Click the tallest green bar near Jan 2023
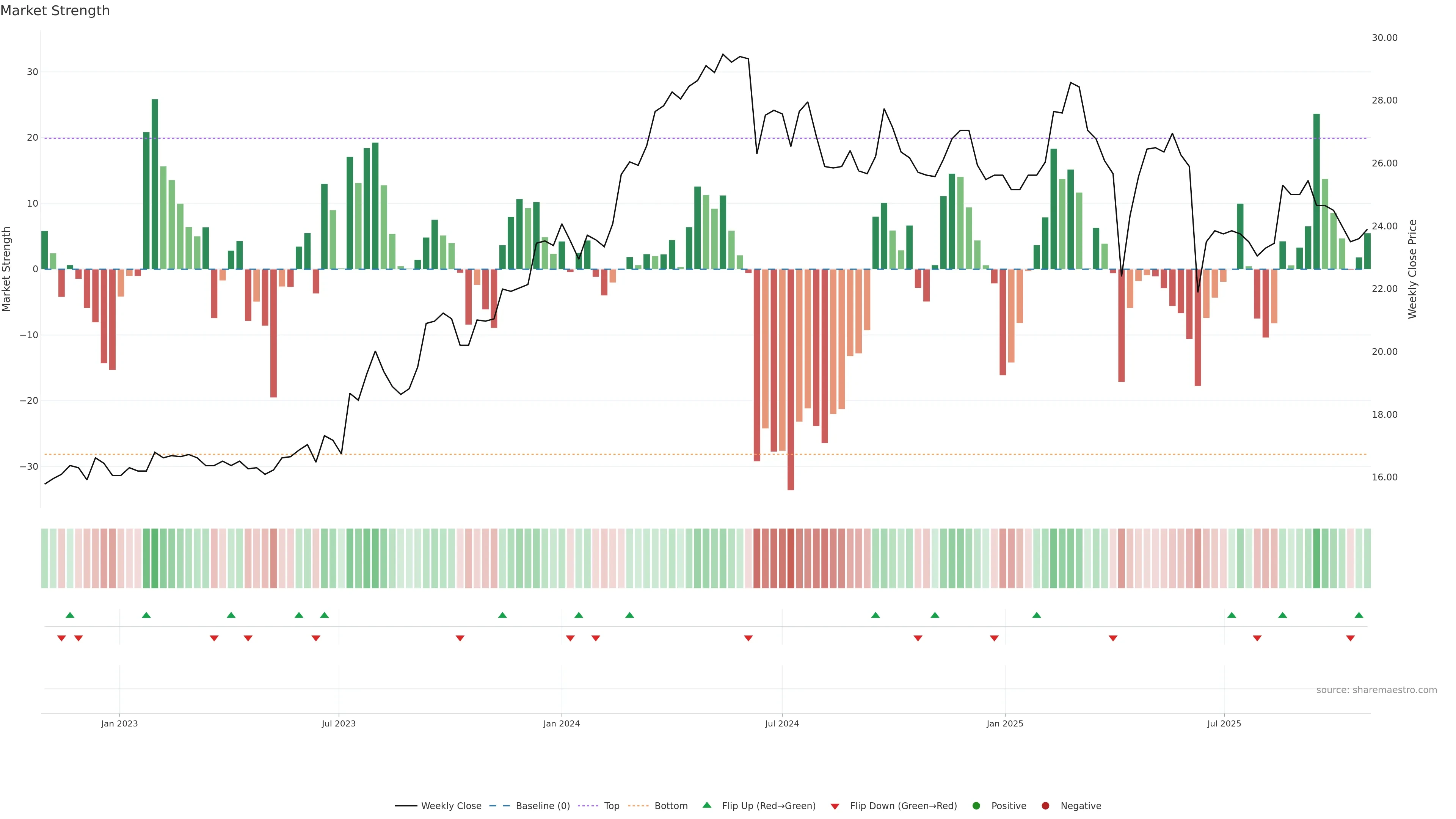The width and height of the screenshot is (1456, 819). (x=155, y=184)
